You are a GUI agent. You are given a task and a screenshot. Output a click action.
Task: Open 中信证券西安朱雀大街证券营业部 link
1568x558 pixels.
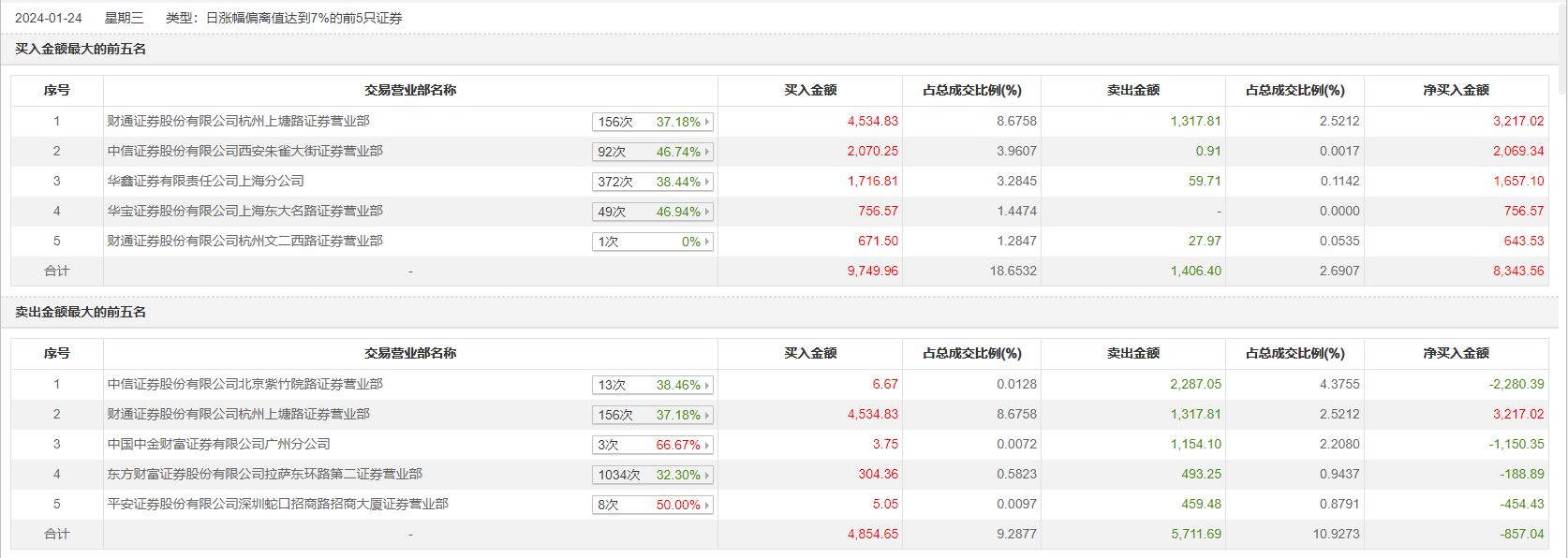(244, 151)
